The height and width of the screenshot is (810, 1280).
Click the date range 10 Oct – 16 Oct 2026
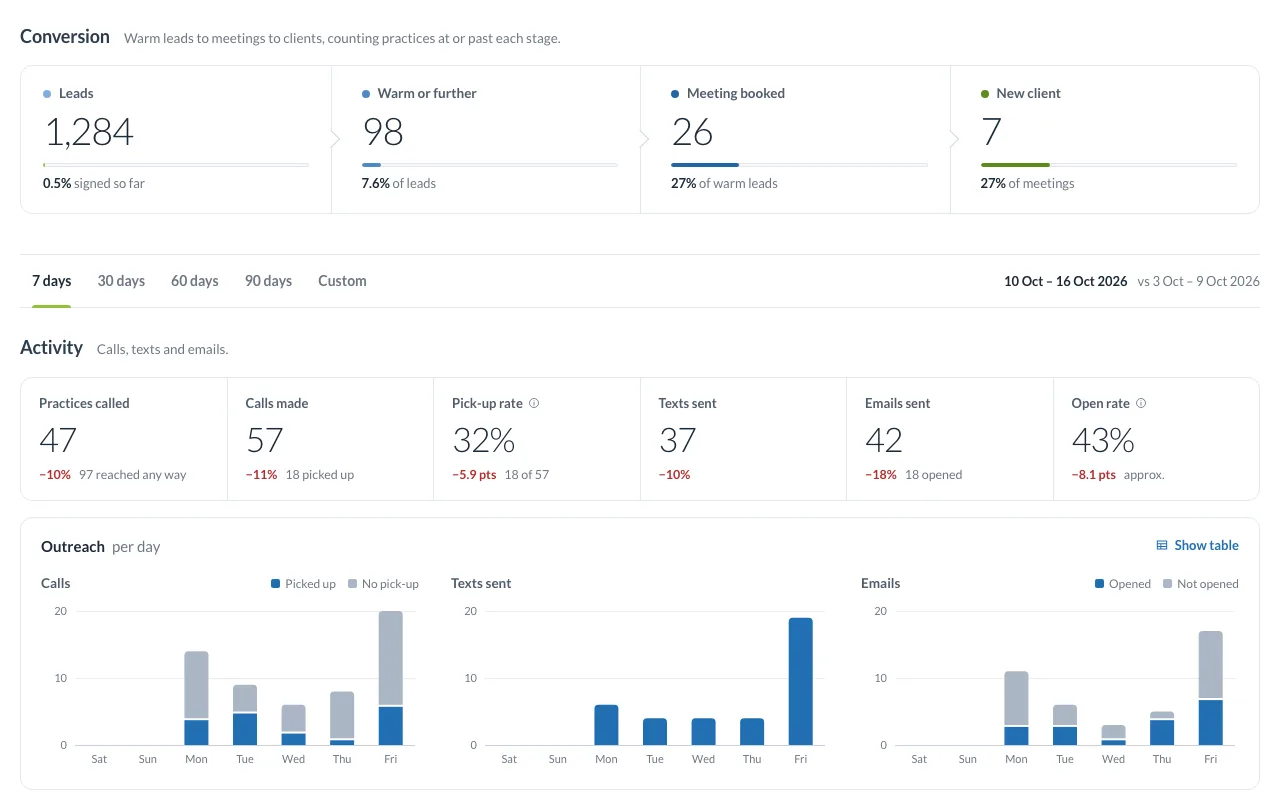[x=1066, y=281]
